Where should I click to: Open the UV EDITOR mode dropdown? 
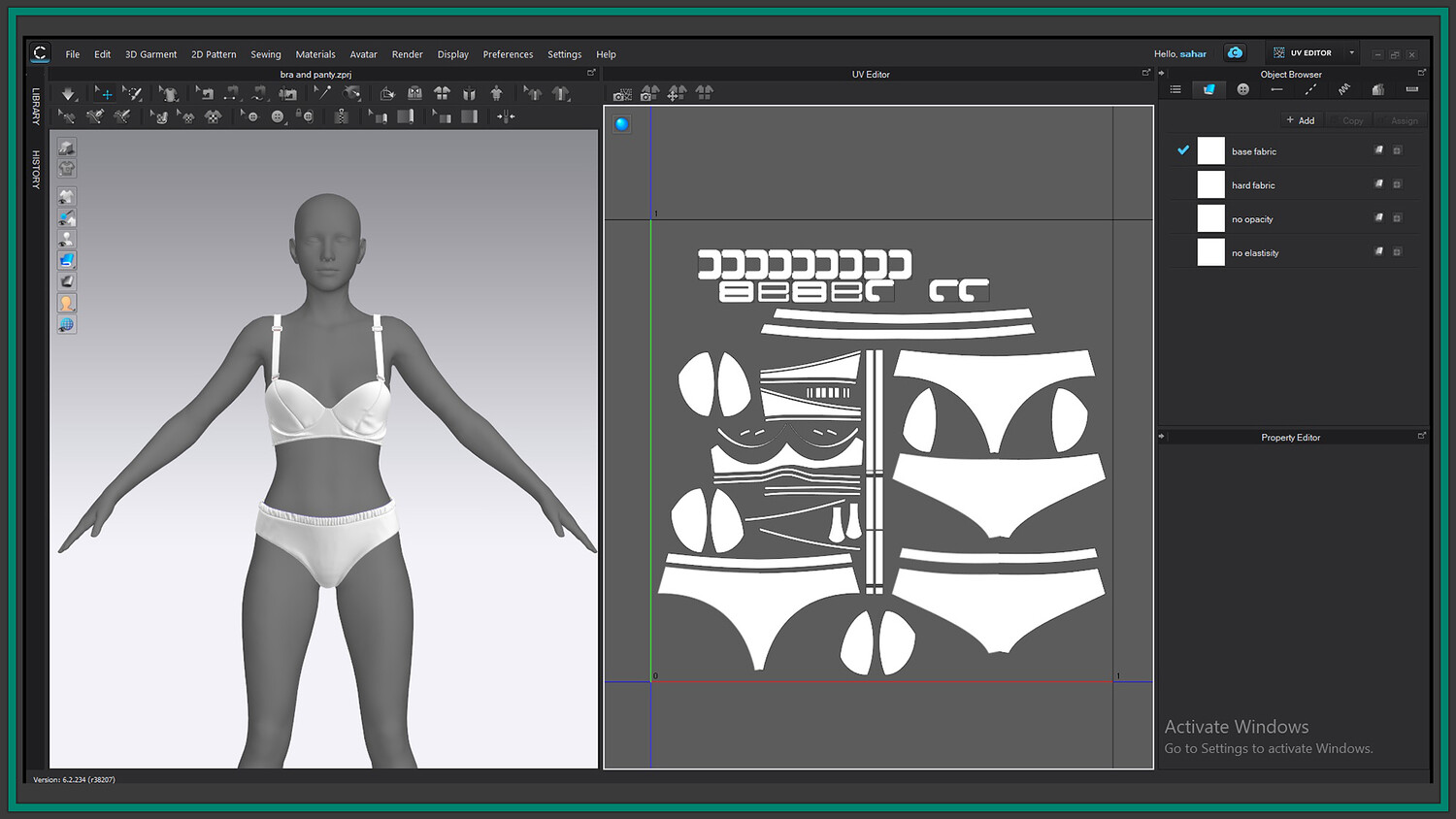click(1351, 53)
